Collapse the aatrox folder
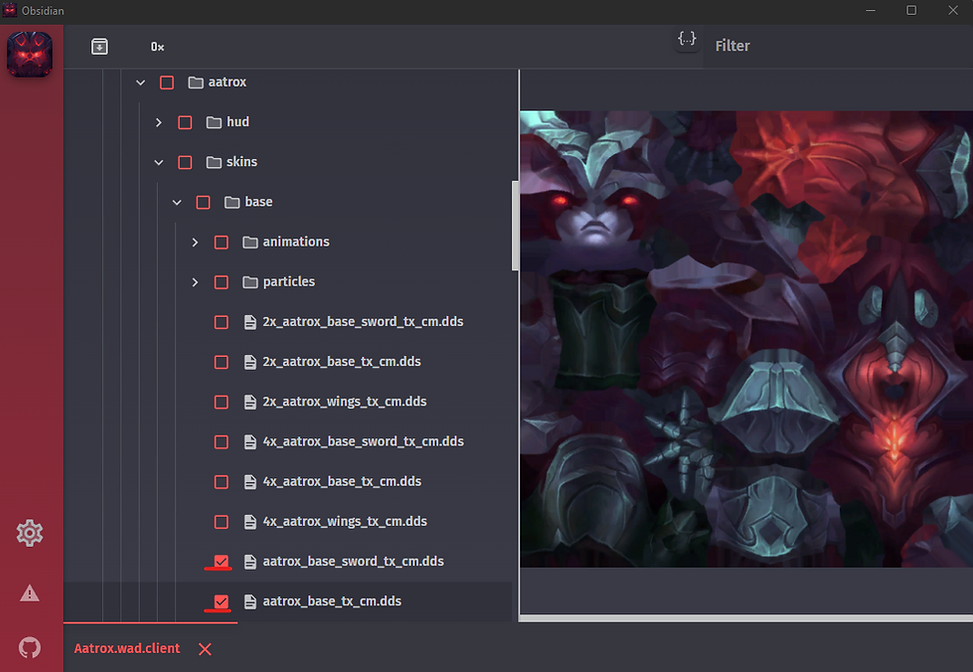 pos(141,83)
